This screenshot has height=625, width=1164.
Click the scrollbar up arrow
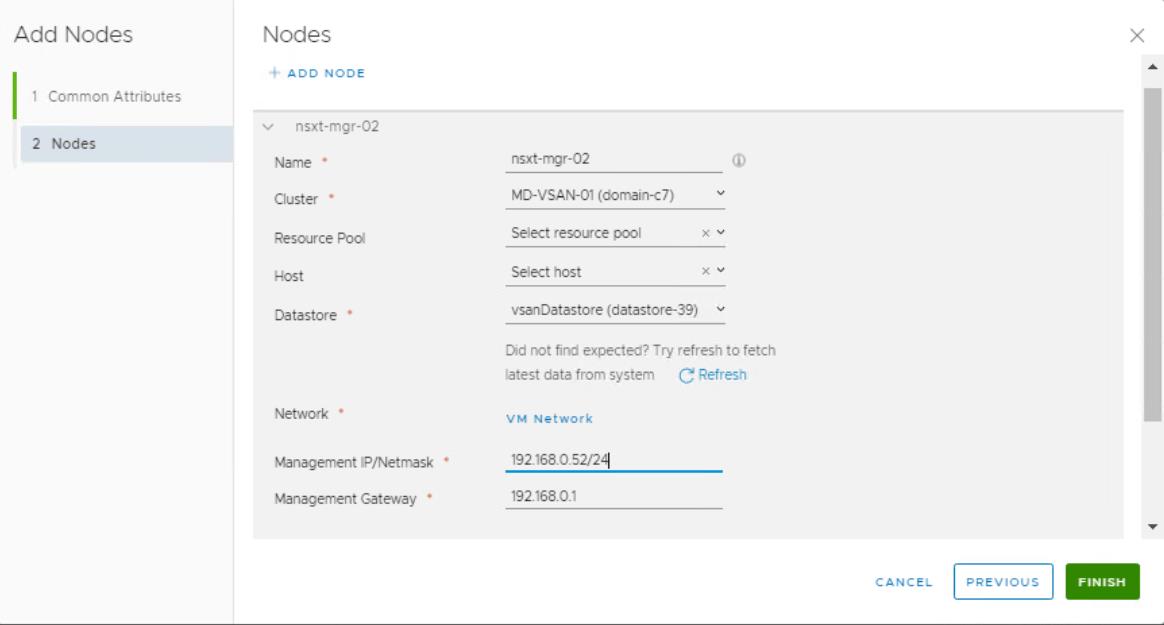1152,67
